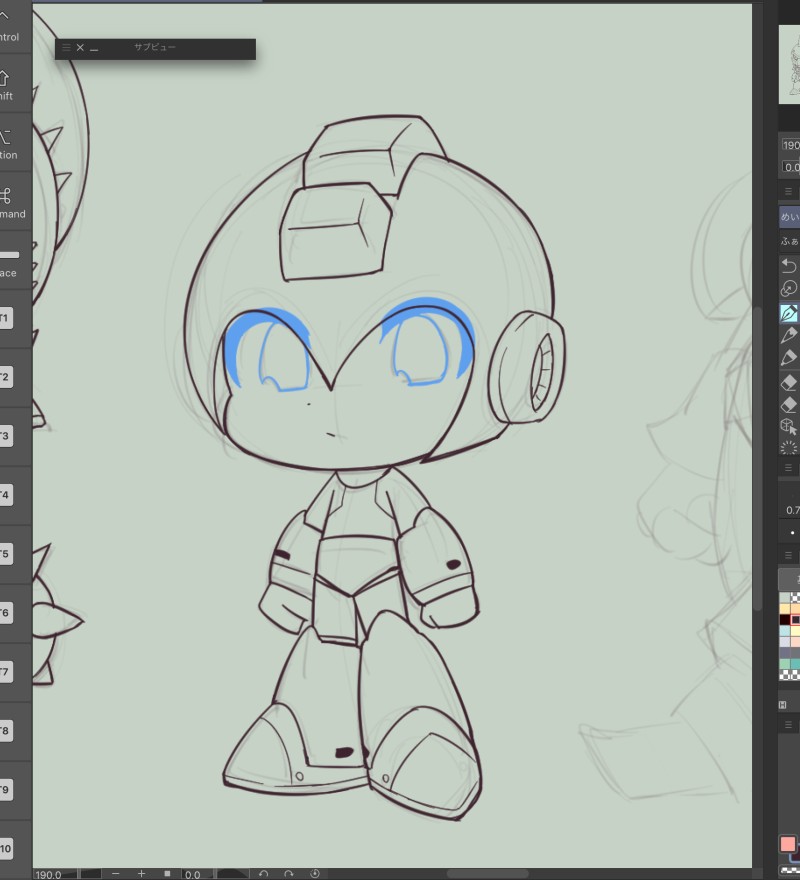Select the Pencil tool icon

pos(789,336)
